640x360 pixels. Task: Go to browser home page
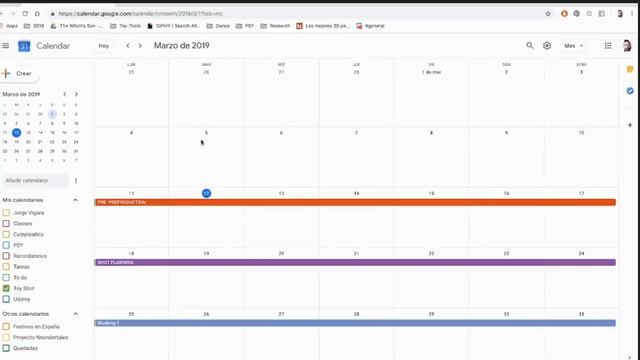[x=37, y=13]
